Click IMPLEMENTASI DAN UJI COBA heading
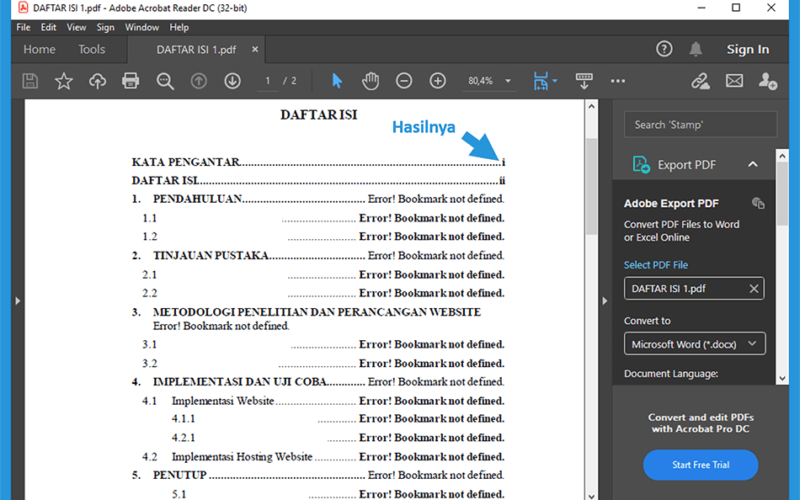This screenshot has height=500, width=800. coord(240,382)
